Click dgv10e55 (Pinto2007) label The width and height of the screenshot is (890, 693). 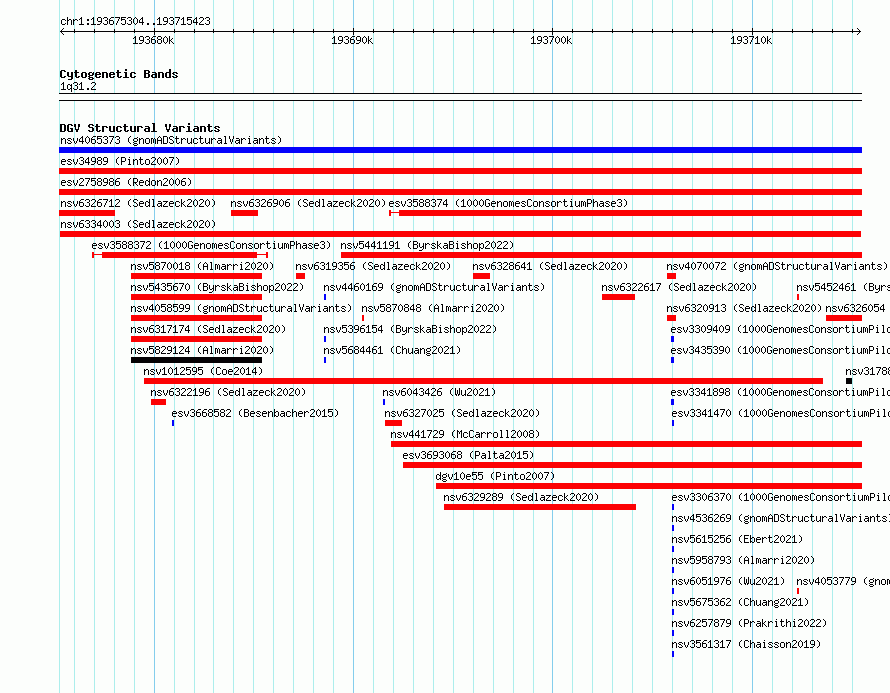pos(495,476)
